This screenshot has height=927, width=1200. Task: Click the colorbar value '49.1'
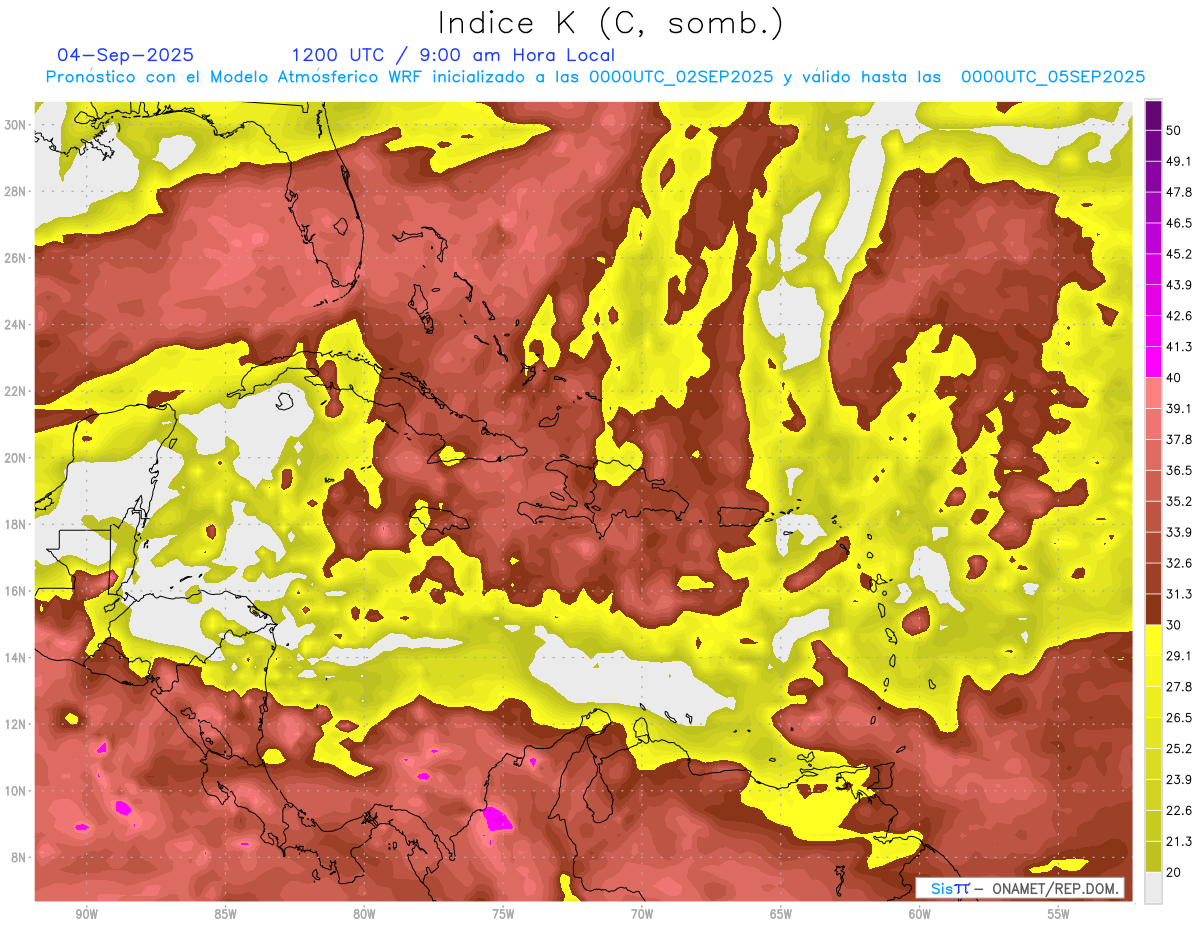1178,161
